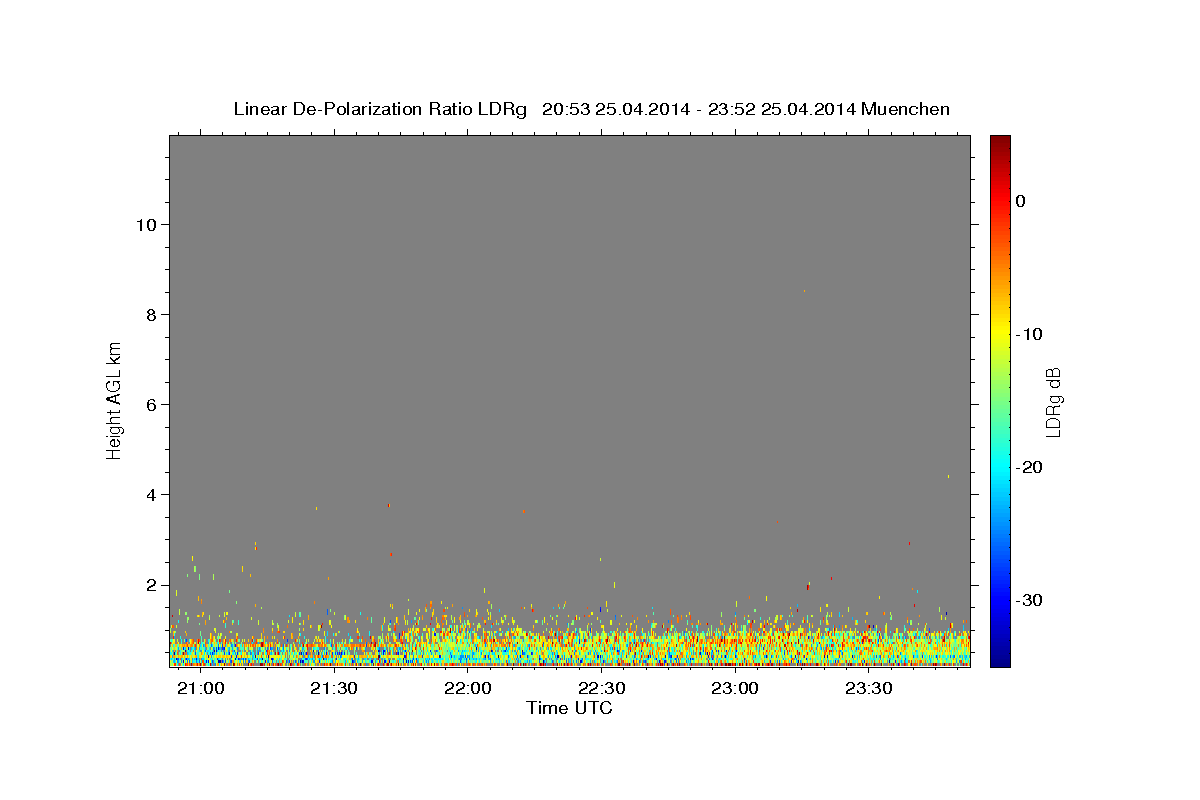Click the colorbar value label -10
The height and width of the screenshot is (800, 1200).
[x=1029, y=334]
